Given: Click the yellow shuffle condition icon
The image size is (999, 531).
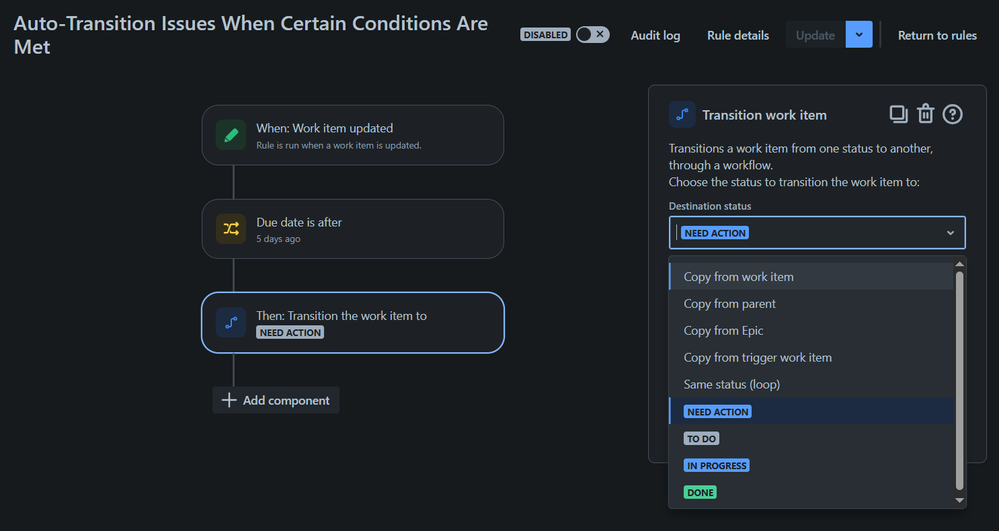Looking at the screenshot, I should pyautogui.click(x=231, y=229).
